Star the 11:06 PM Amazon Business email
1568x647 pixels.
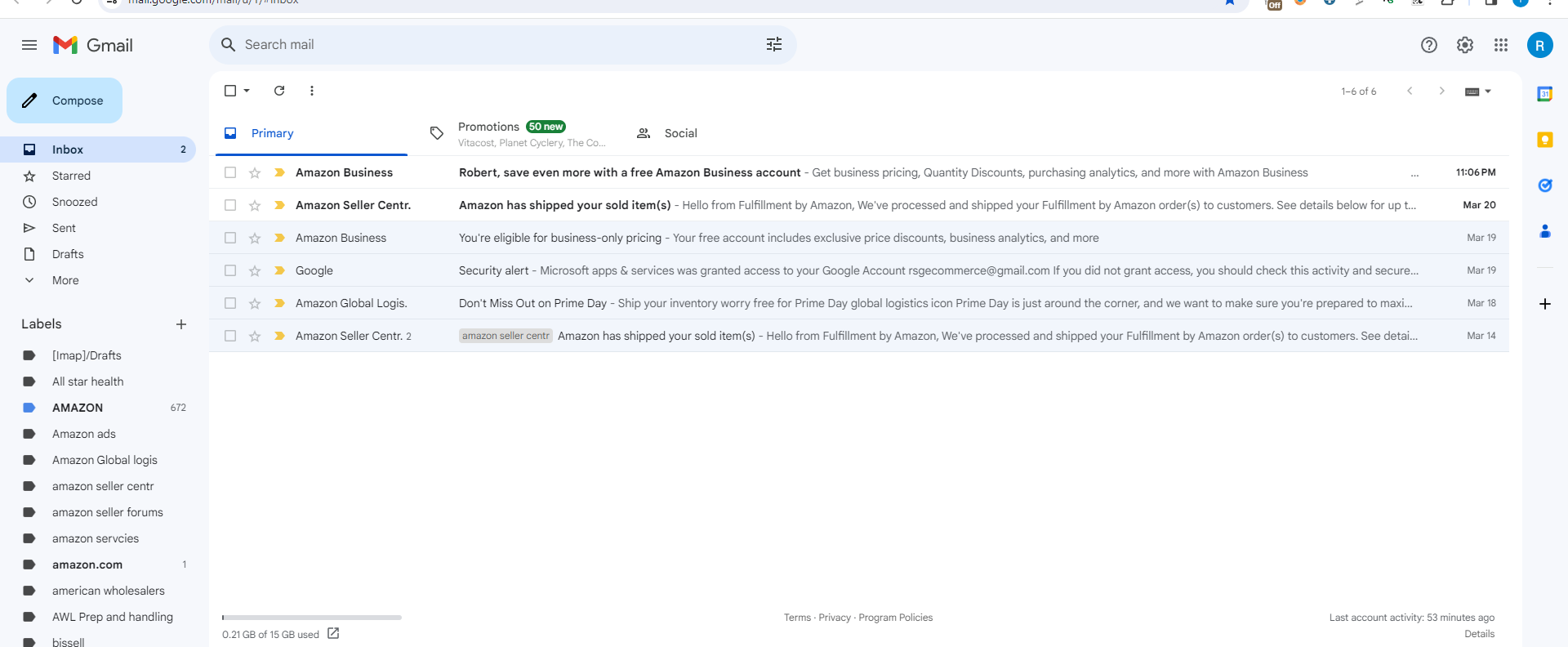(255, 172)
